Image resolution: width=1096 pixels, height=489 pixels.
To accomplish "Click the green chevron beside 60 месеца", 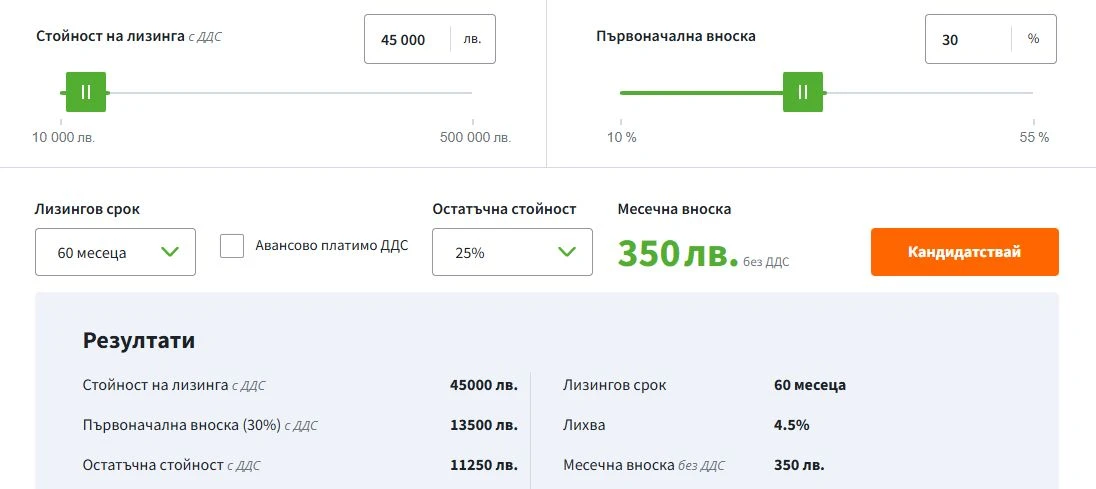I will click(169, 252).
